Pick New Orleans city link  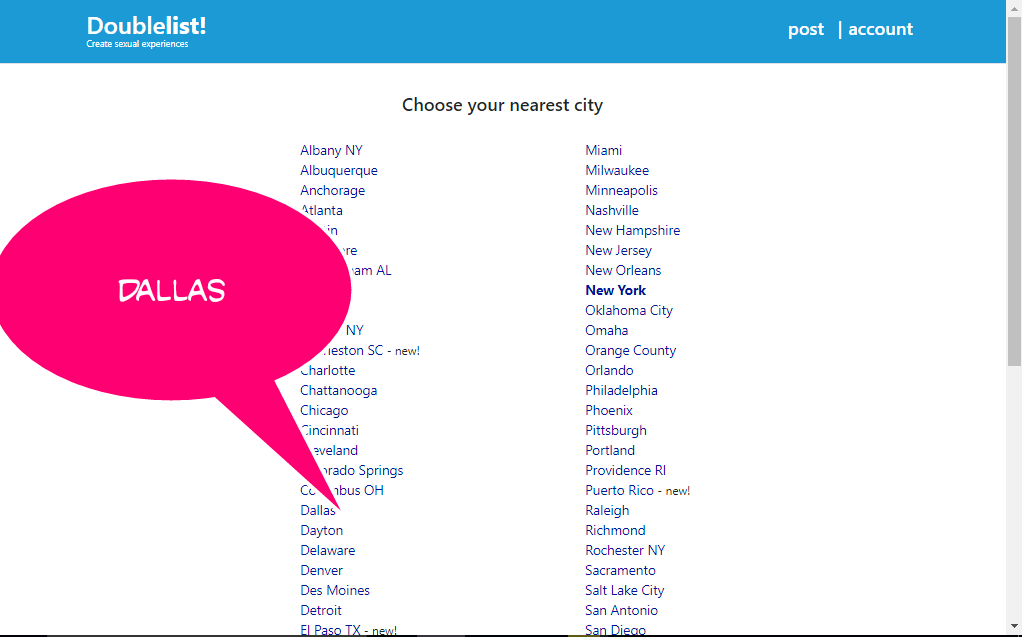click(x=623, y=271)
